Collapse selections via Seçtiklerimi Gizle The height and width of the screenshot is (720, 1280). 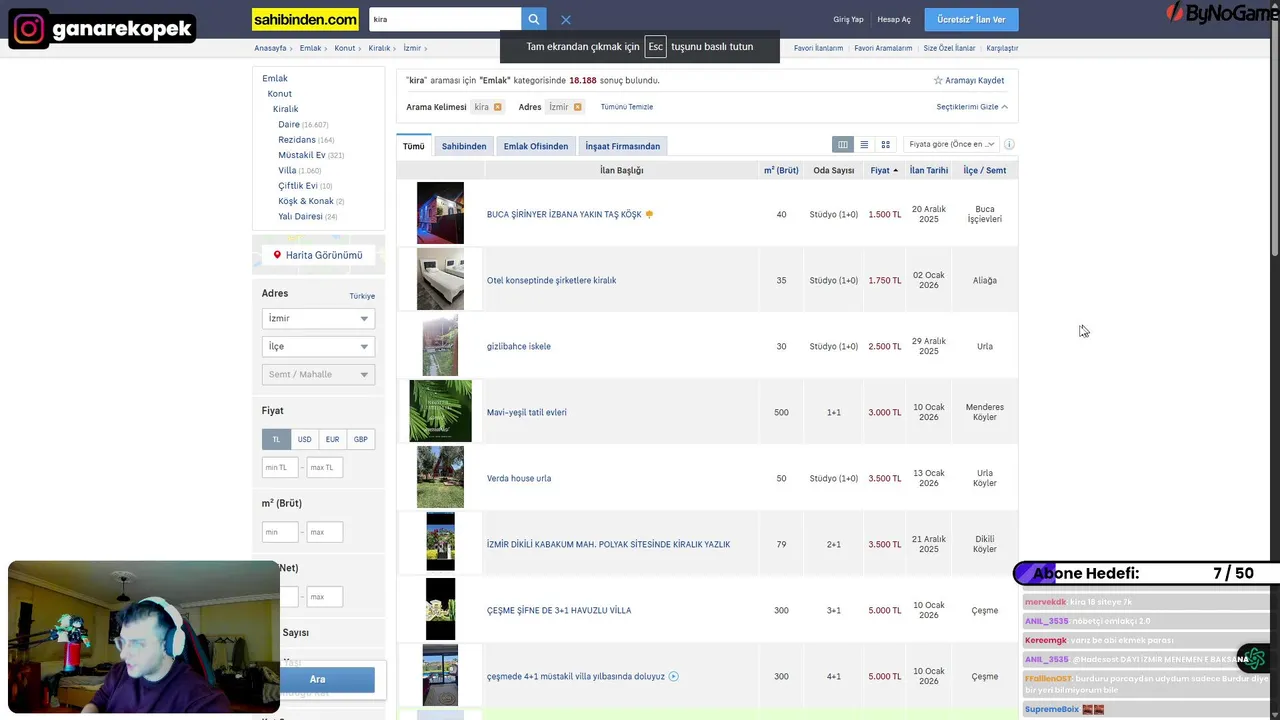pyautogui.click(x=972, y=107)
